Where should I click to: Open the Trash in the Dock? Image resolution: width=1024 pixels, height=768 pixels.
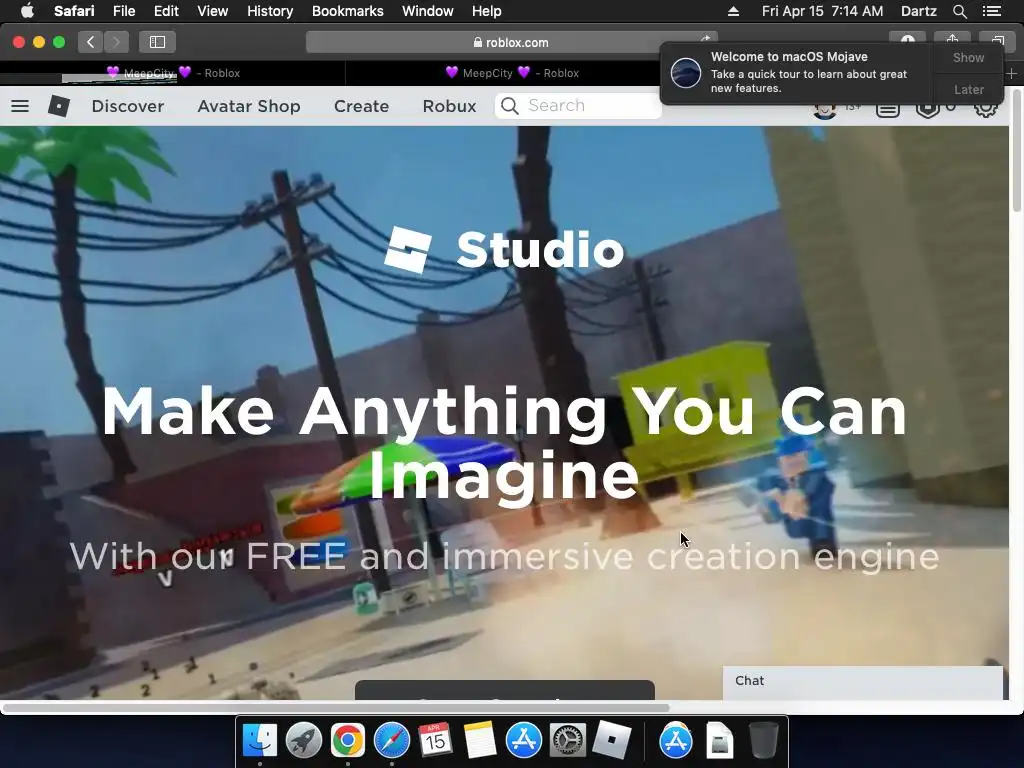pos(763,741)
